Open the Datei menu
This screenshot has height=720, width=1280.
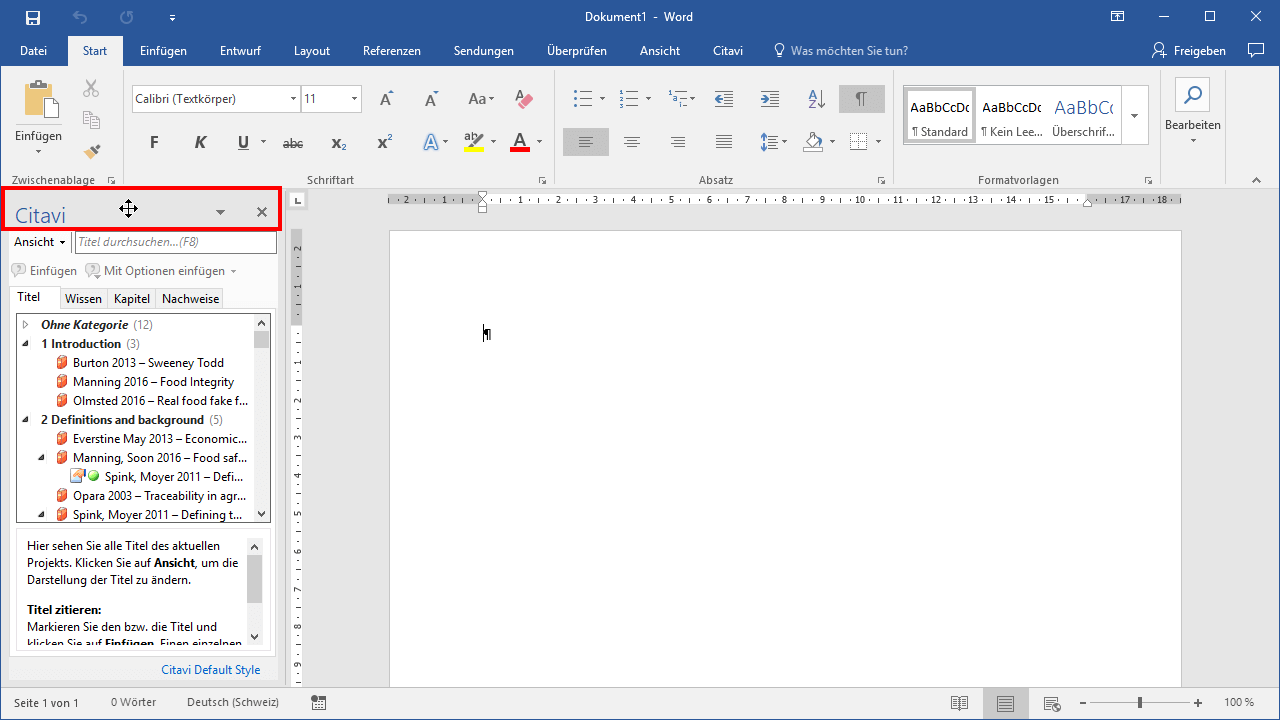(x=33, y=51)
